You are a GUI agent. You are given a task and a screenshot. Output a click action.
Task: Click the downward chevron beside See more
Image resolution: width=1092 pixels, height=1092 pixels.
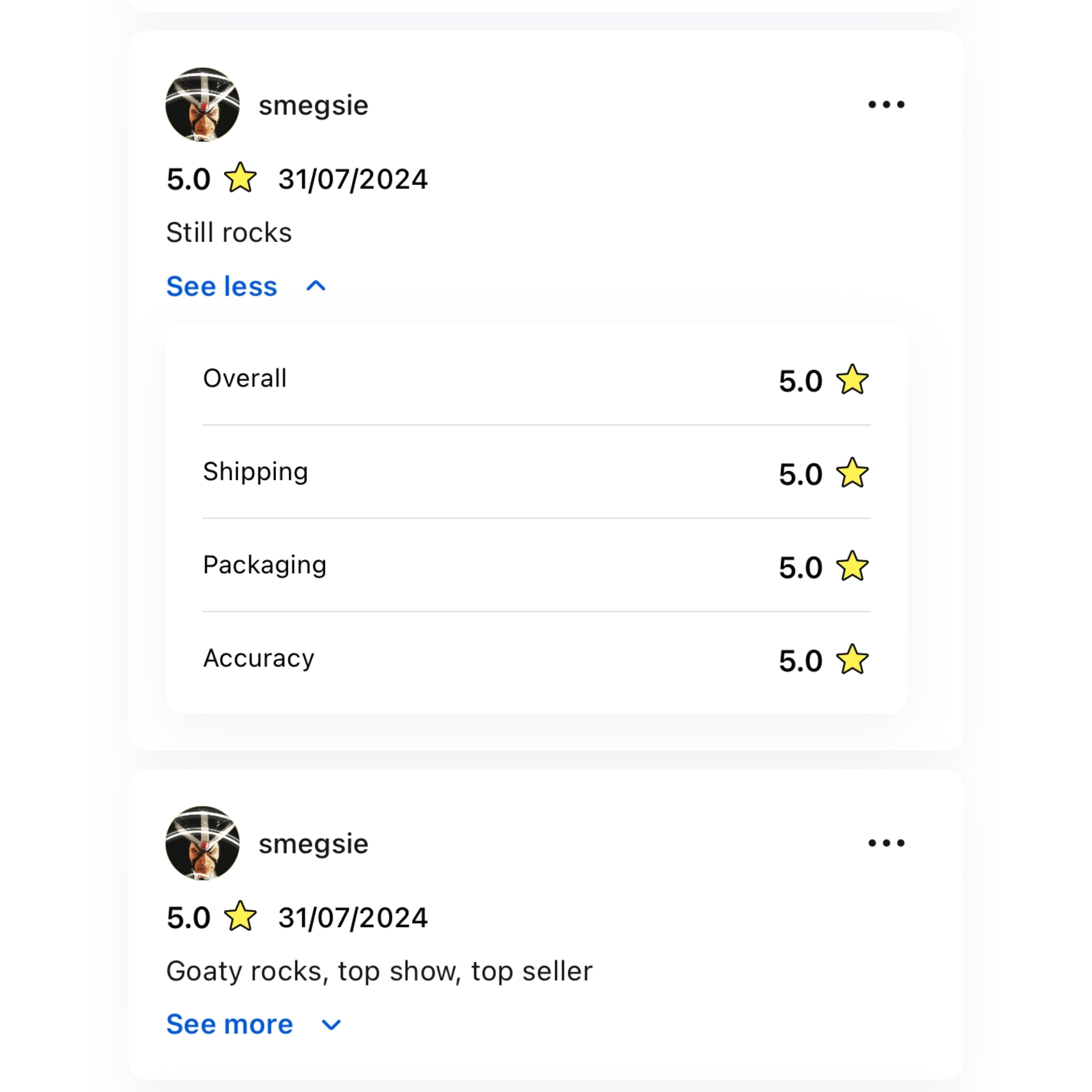[x=331, y=1025]
